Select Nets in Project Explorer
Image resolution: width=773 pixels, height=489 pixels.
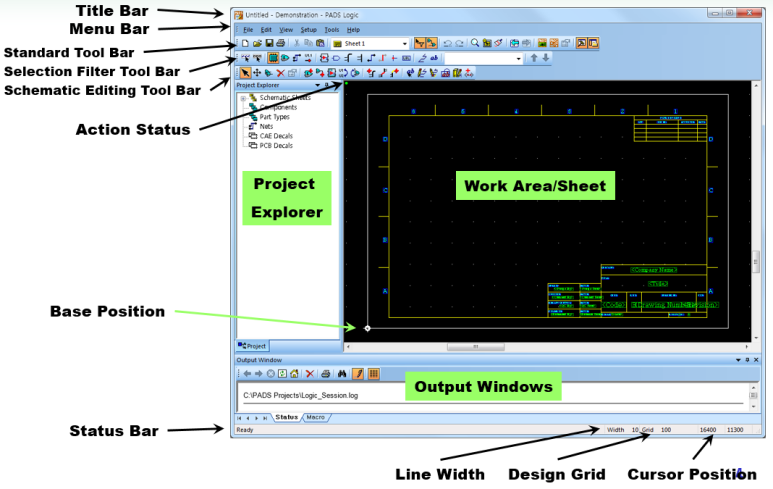[x=266, y=126]
